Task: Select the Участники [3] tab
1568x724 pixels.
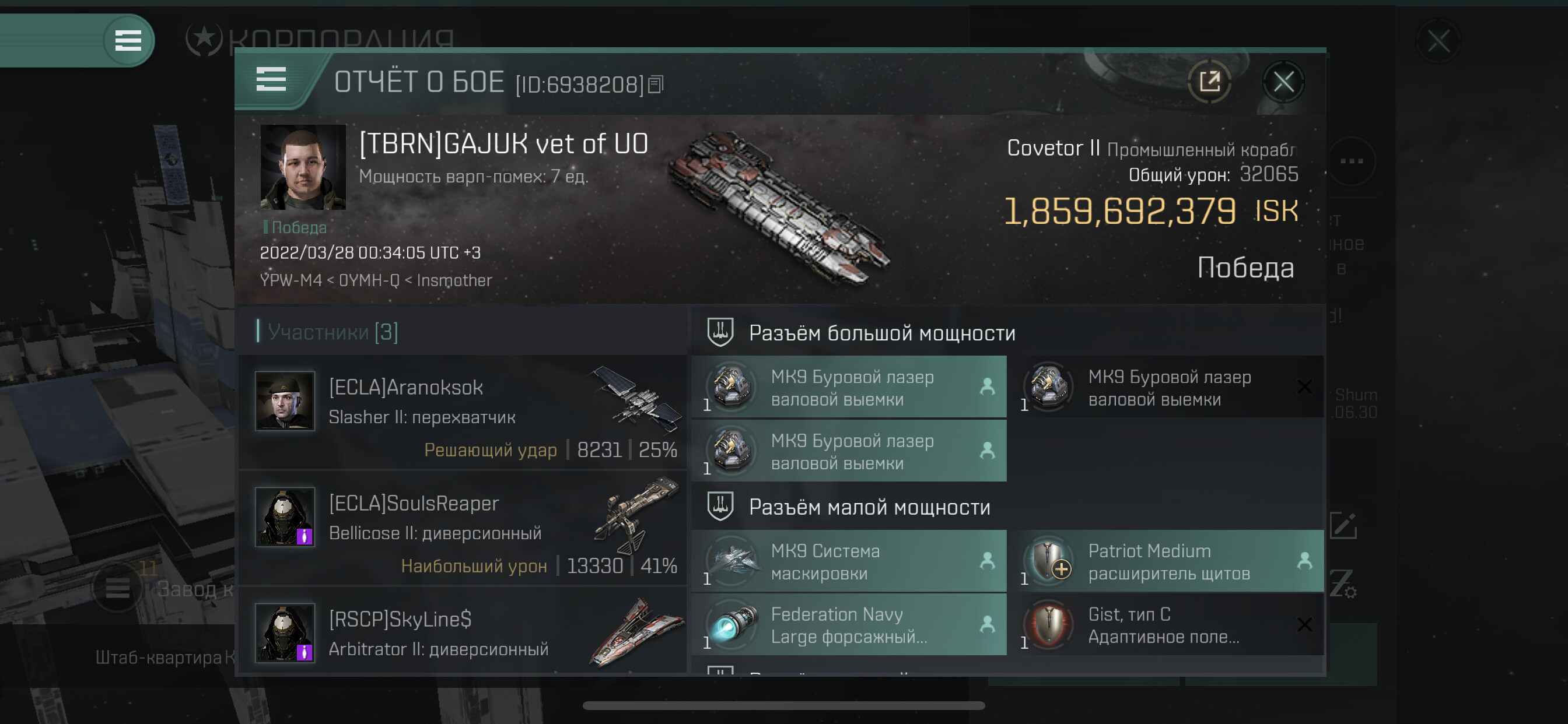Action: 332,332
